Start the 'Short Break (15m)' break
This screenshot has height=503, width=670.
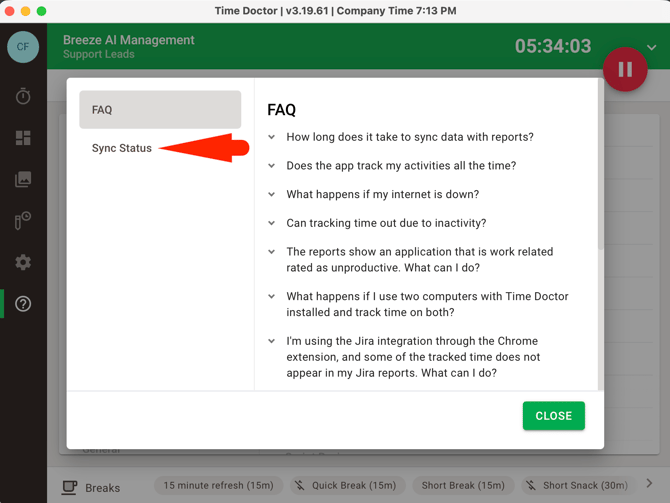click(x=463, y=485)
